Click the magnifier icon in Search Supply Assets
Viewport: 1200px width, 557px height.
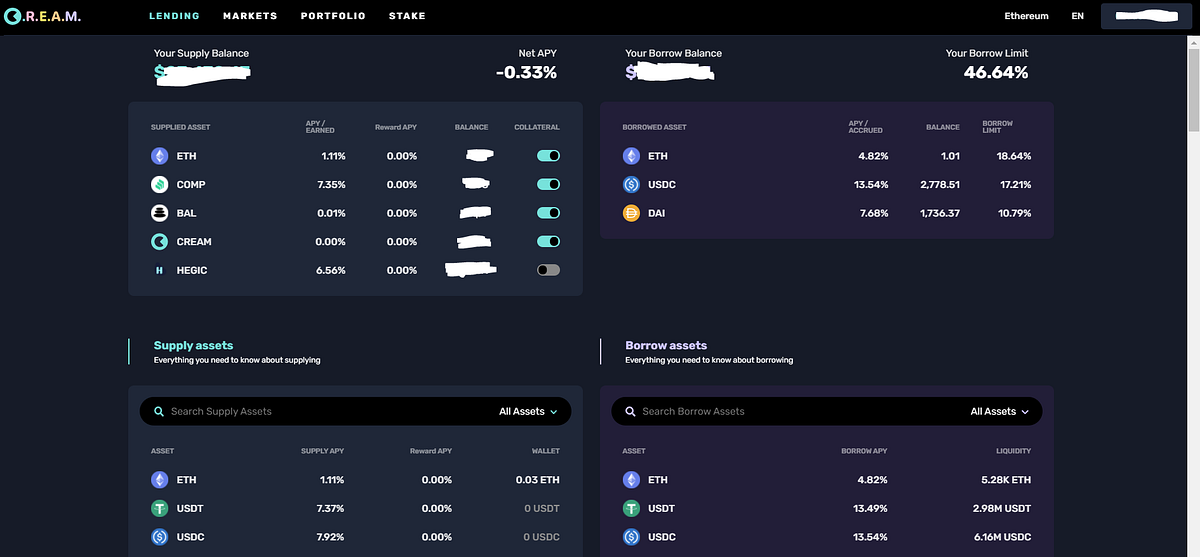point(159,411)
